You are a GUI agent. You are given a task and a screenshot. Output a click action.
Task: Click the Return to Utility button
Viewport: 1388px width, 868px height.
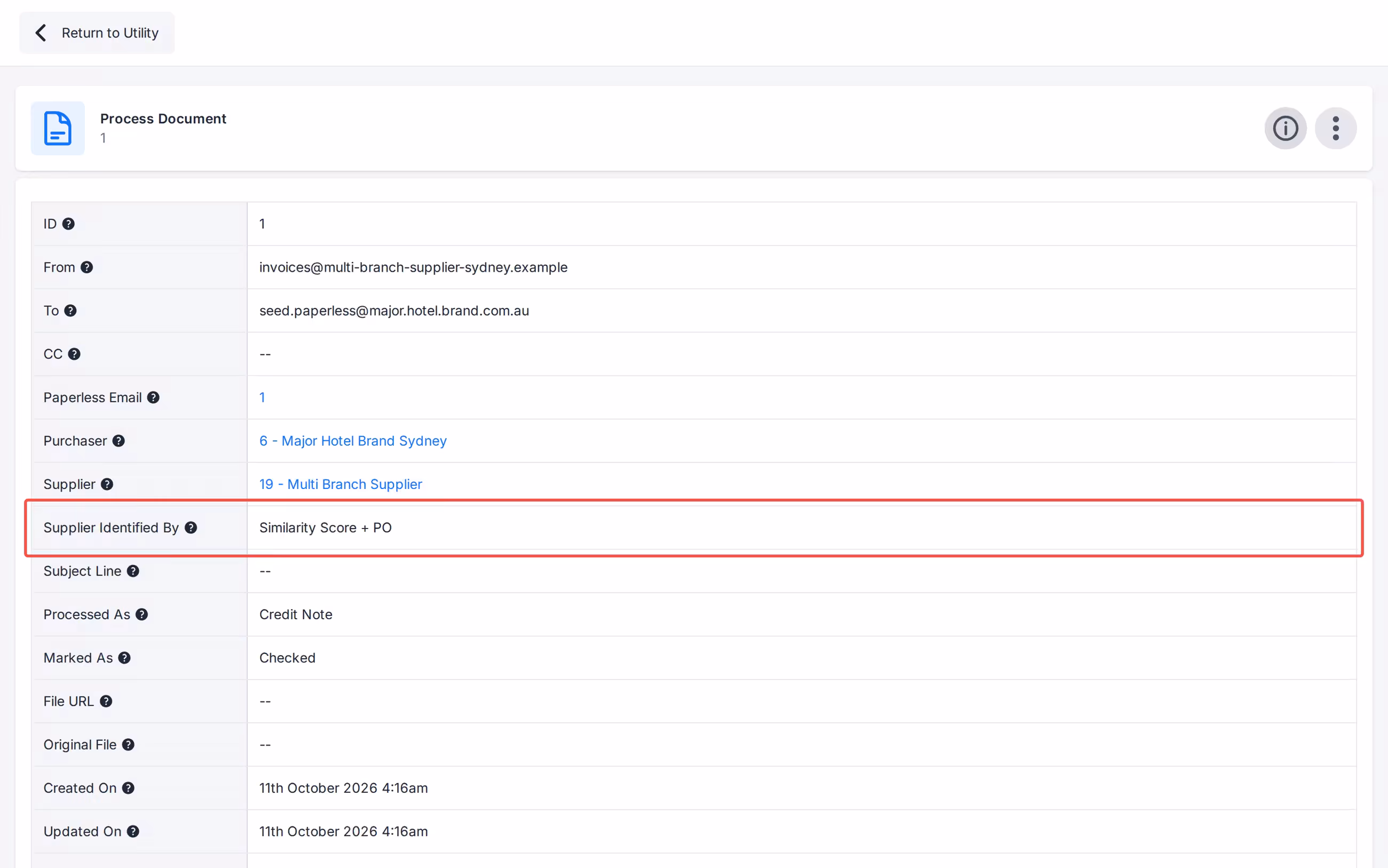[97, 33]
